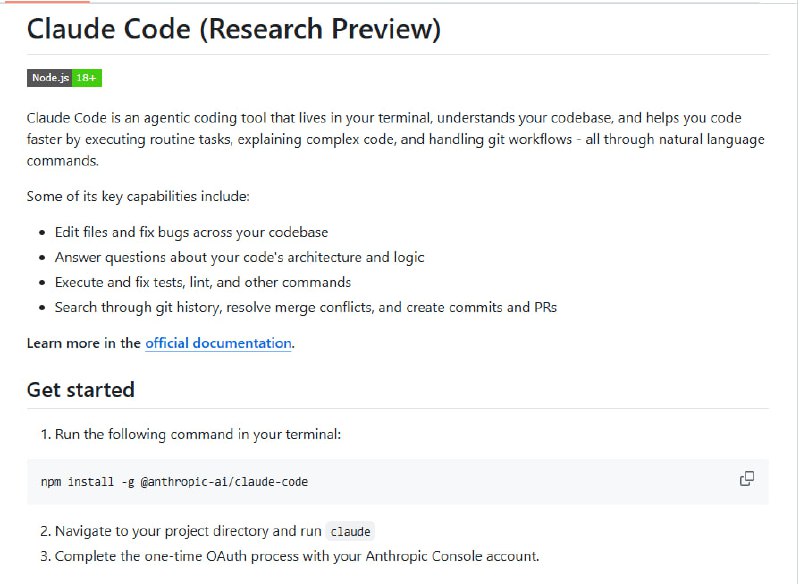Click the inline claude code snippet

click(x=350, y=532)
